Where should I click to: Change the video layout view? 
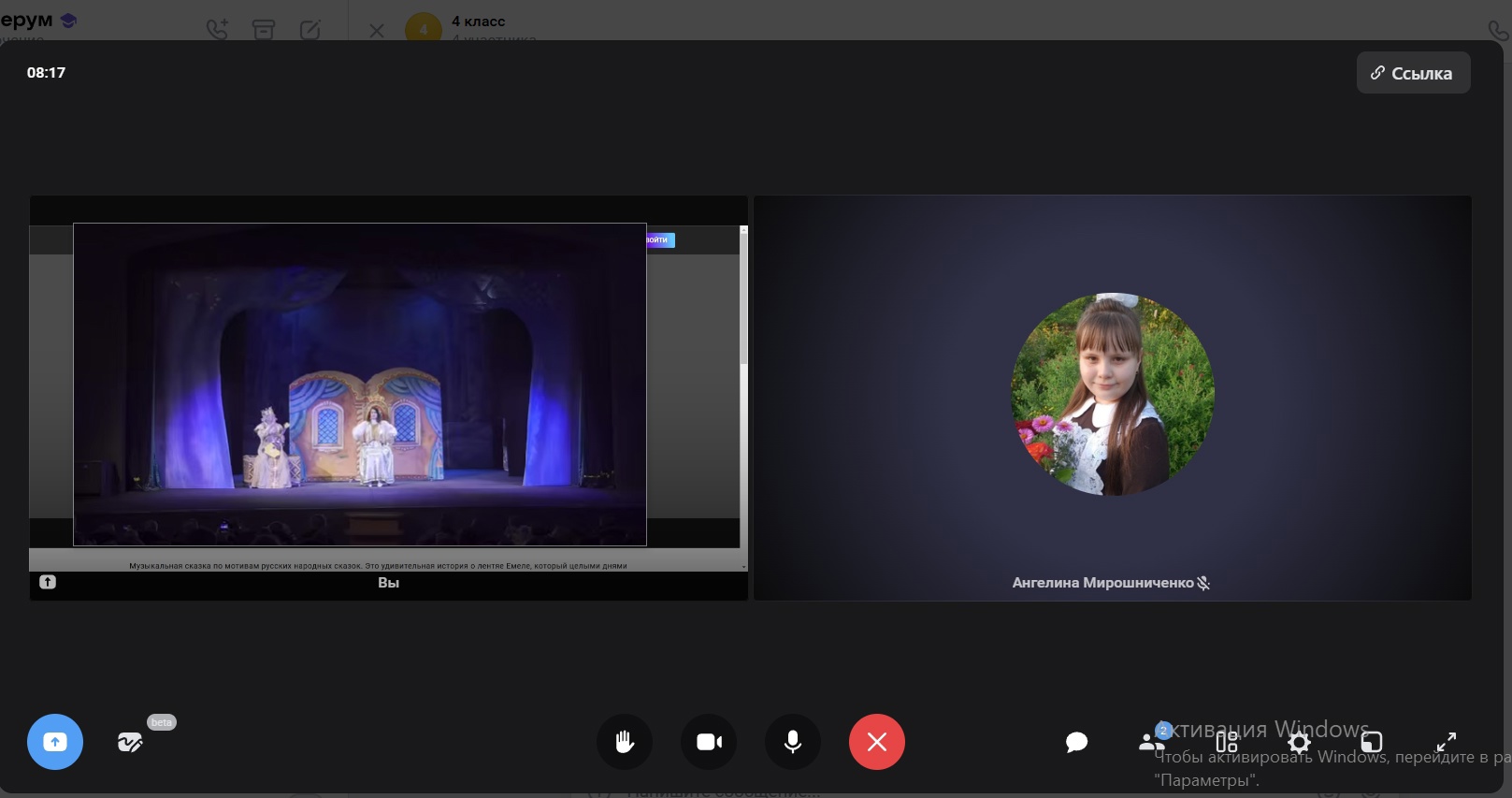(x=1227, y=742)
